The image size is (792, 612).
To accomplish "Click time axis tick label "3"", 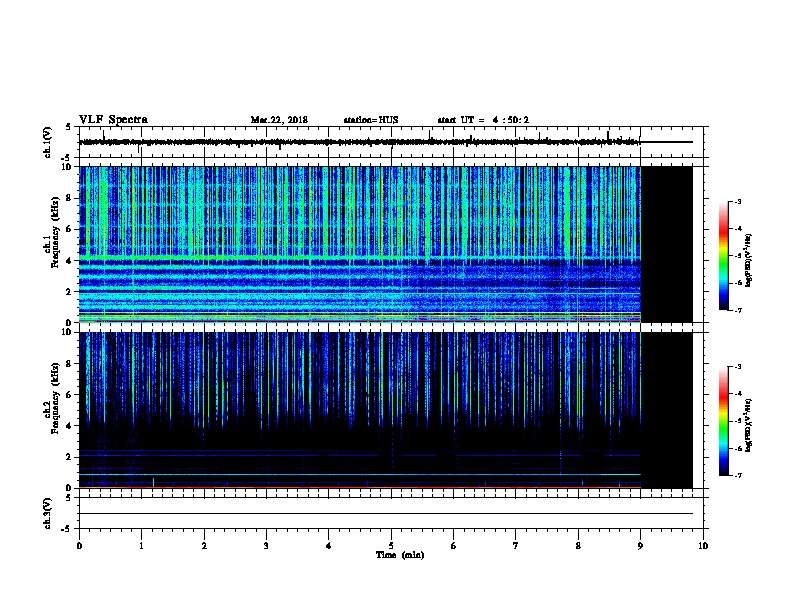I will point(266,545).
